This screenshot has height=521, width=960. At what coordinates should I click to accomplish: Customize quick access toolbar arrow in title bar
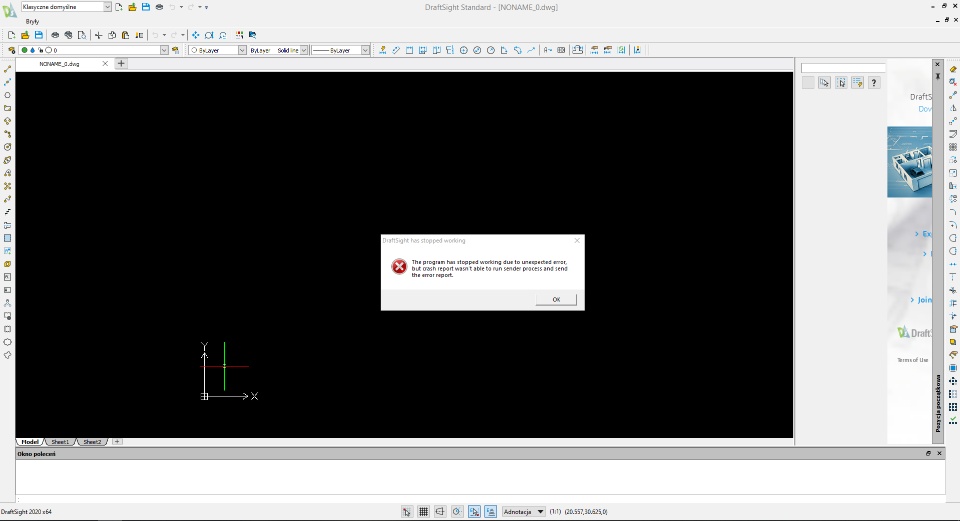click(x=206, y=7)
